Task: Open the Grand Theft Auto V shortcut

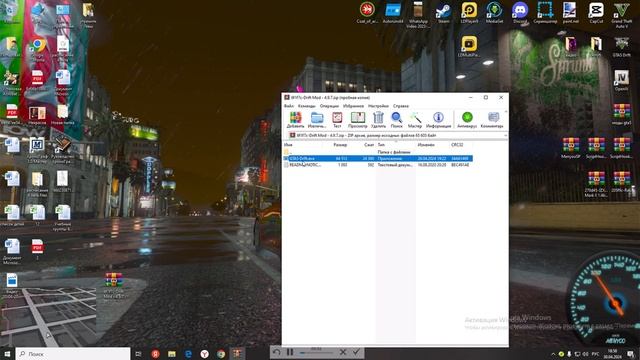Action: click(622, 15)
